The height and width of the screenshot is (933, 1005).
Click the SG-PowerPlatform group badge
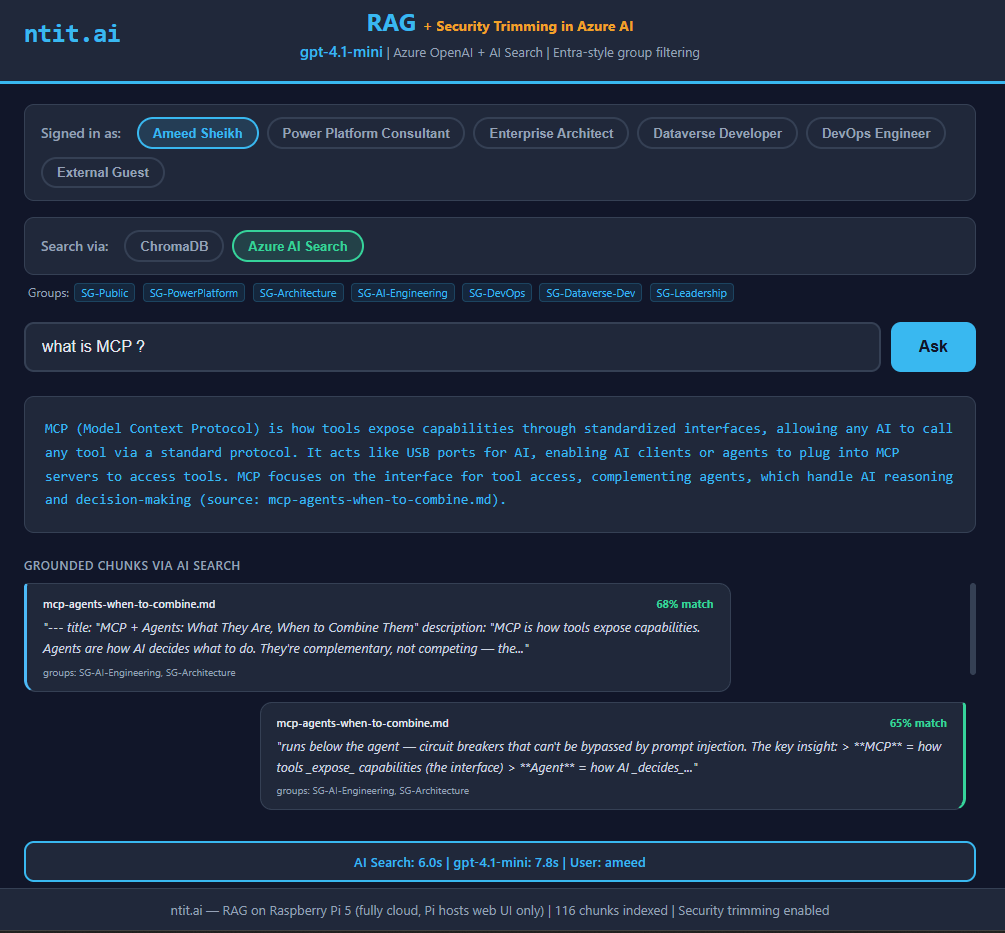[194, 293]
